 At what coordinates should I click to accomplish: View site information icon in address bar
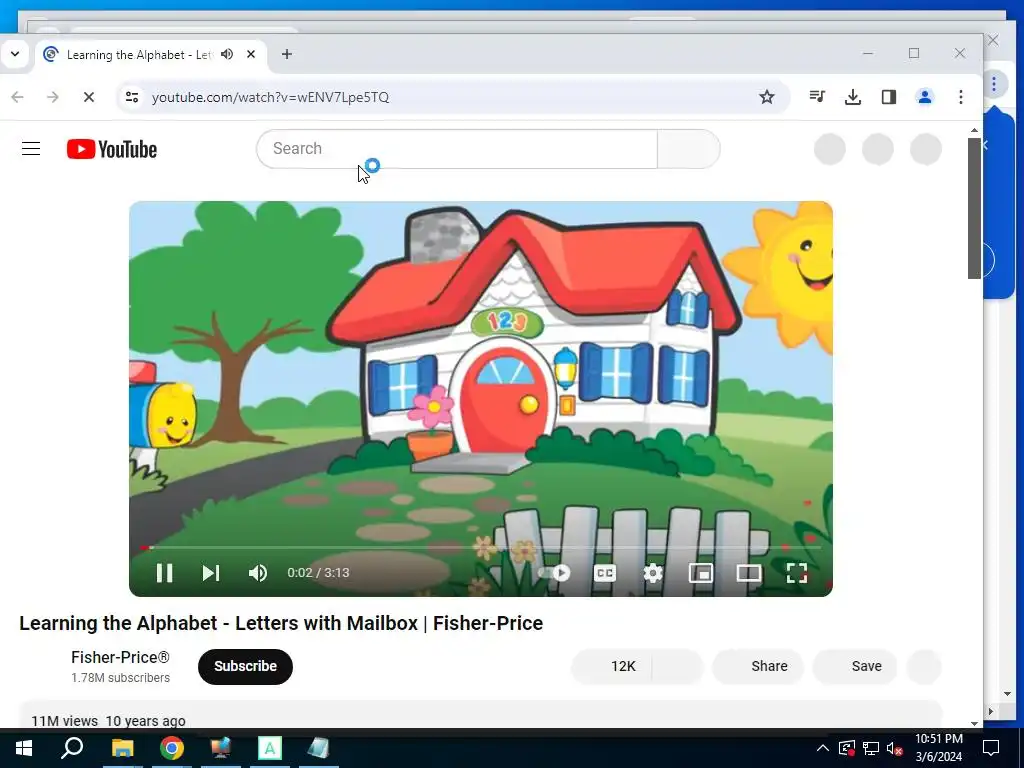point(132,97)
